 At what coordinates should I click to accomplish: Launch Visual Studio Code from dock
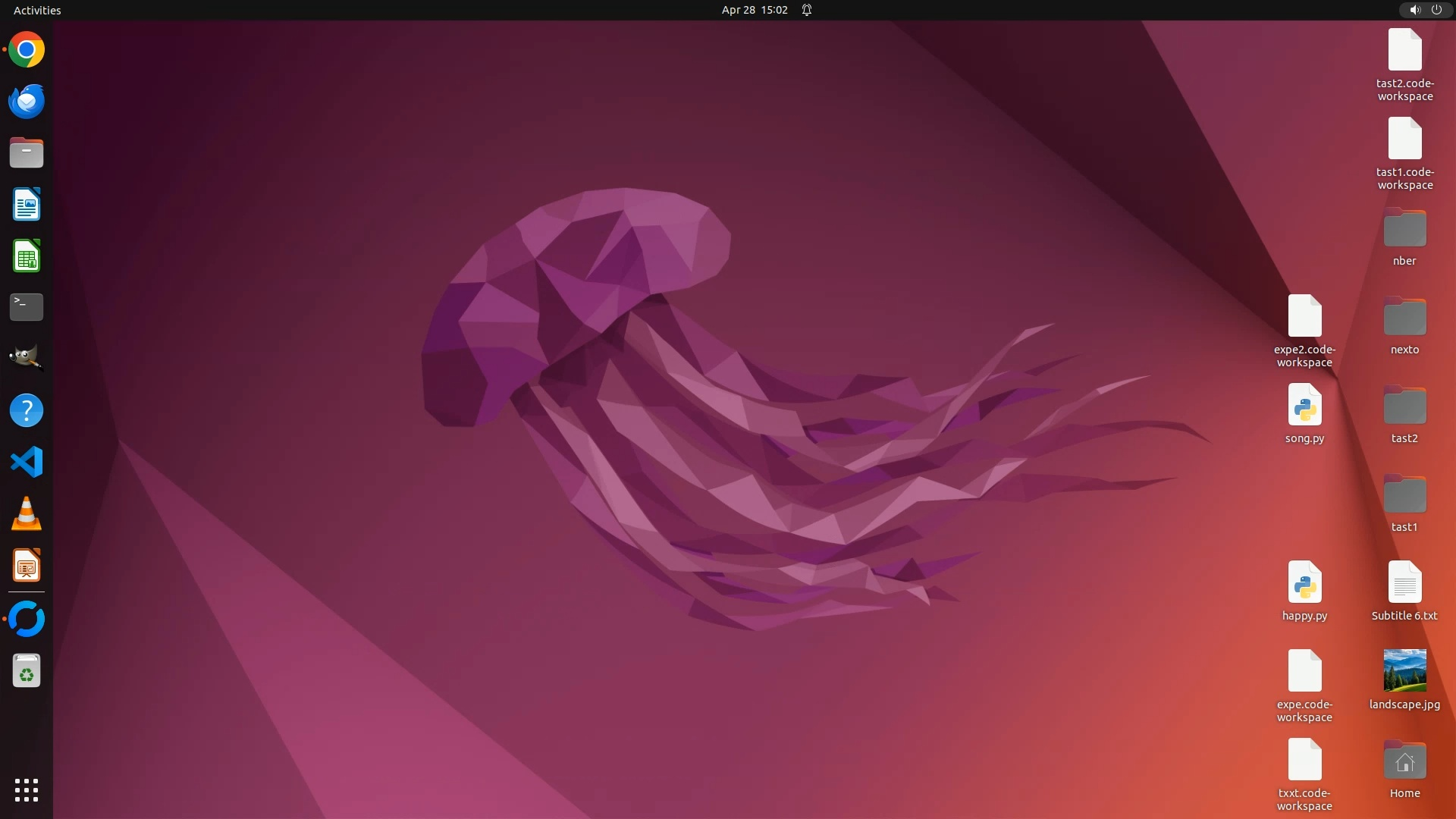click(x=27, y=462)
